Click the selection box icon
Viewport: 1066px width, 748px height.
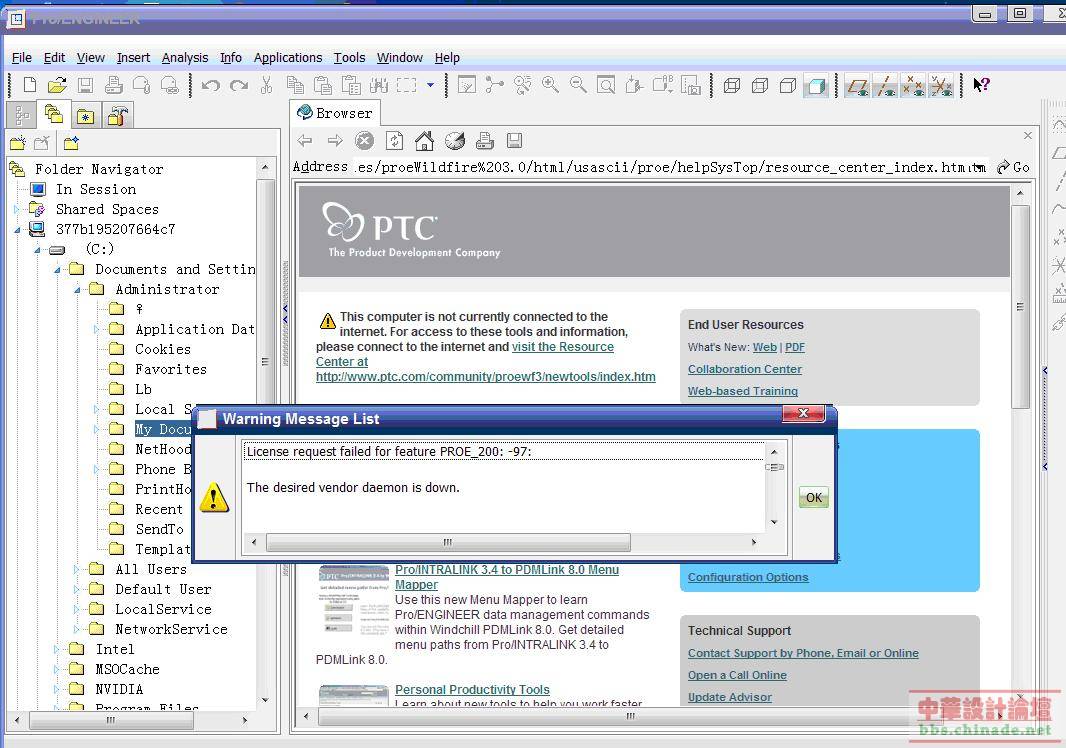407,85
